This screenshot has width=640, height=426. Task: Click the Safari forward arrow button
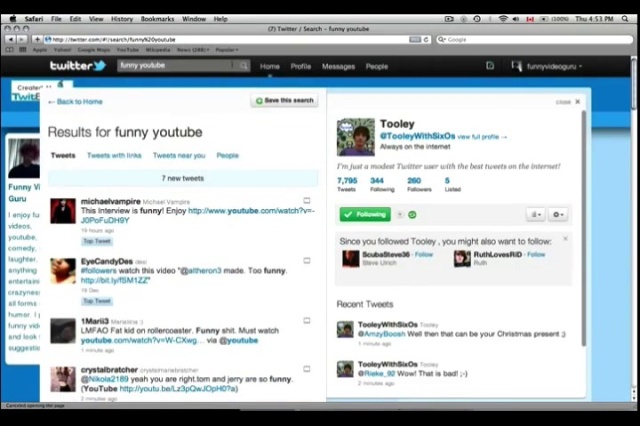point(22,40)
